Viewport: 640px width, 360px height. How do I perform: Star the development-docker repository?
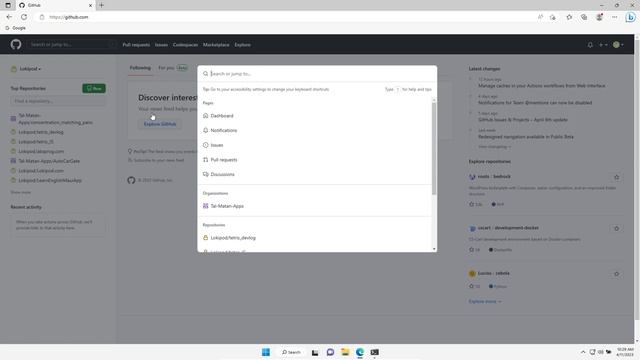coord(616,229)
